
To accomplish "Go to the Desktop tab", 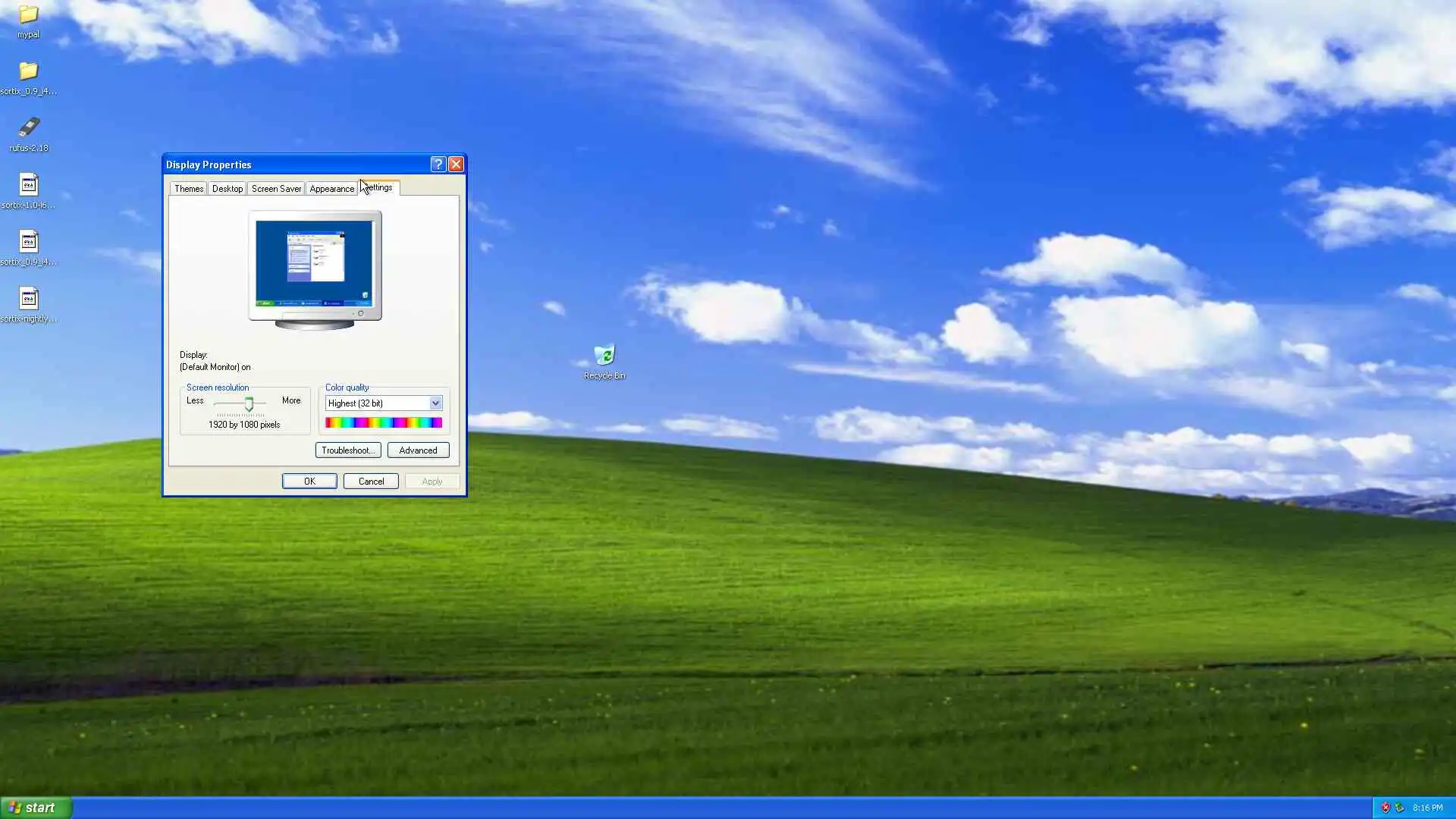I will point(227,189).
